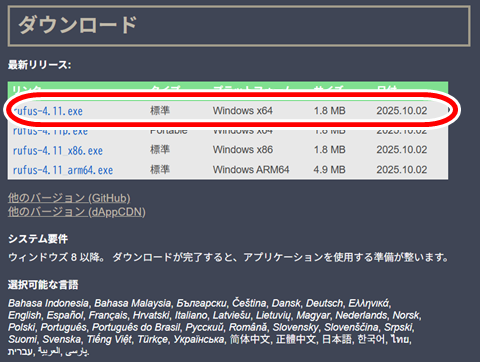480x362 pixels.
Task: Choose Română language
Action: point(248,327)
